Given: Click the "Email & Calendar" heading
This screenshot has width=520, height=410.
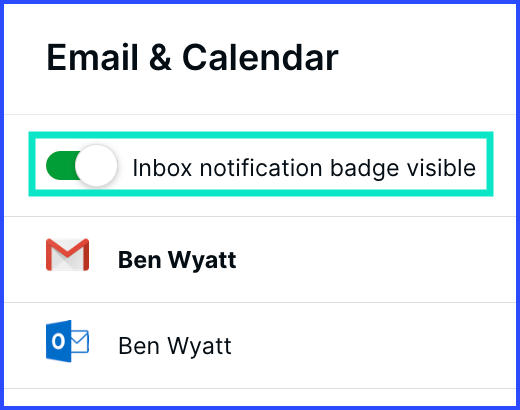Looking at the screenshot, I should pos(193,58).
